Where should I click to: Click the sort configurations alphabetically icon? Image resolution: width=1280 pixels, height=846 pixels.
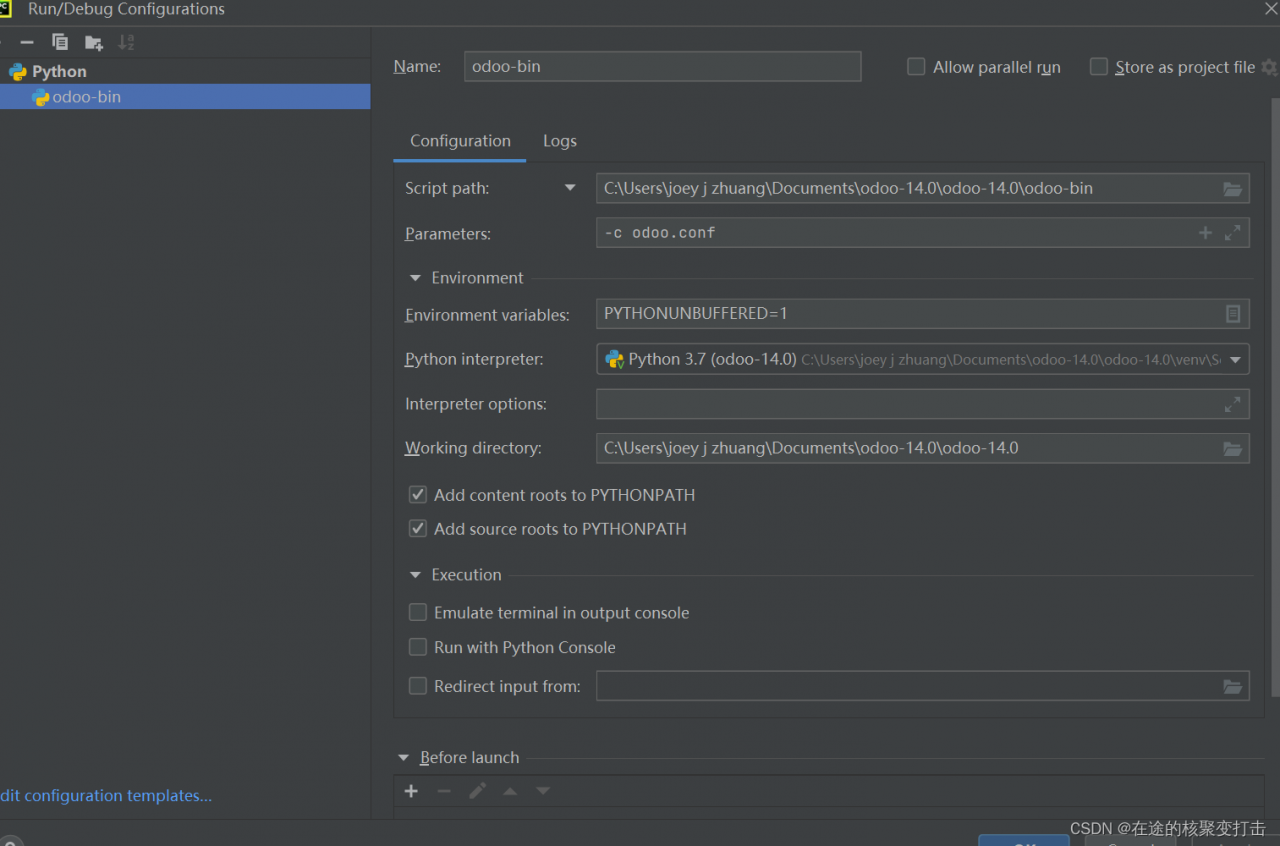(x=126, y=42)
